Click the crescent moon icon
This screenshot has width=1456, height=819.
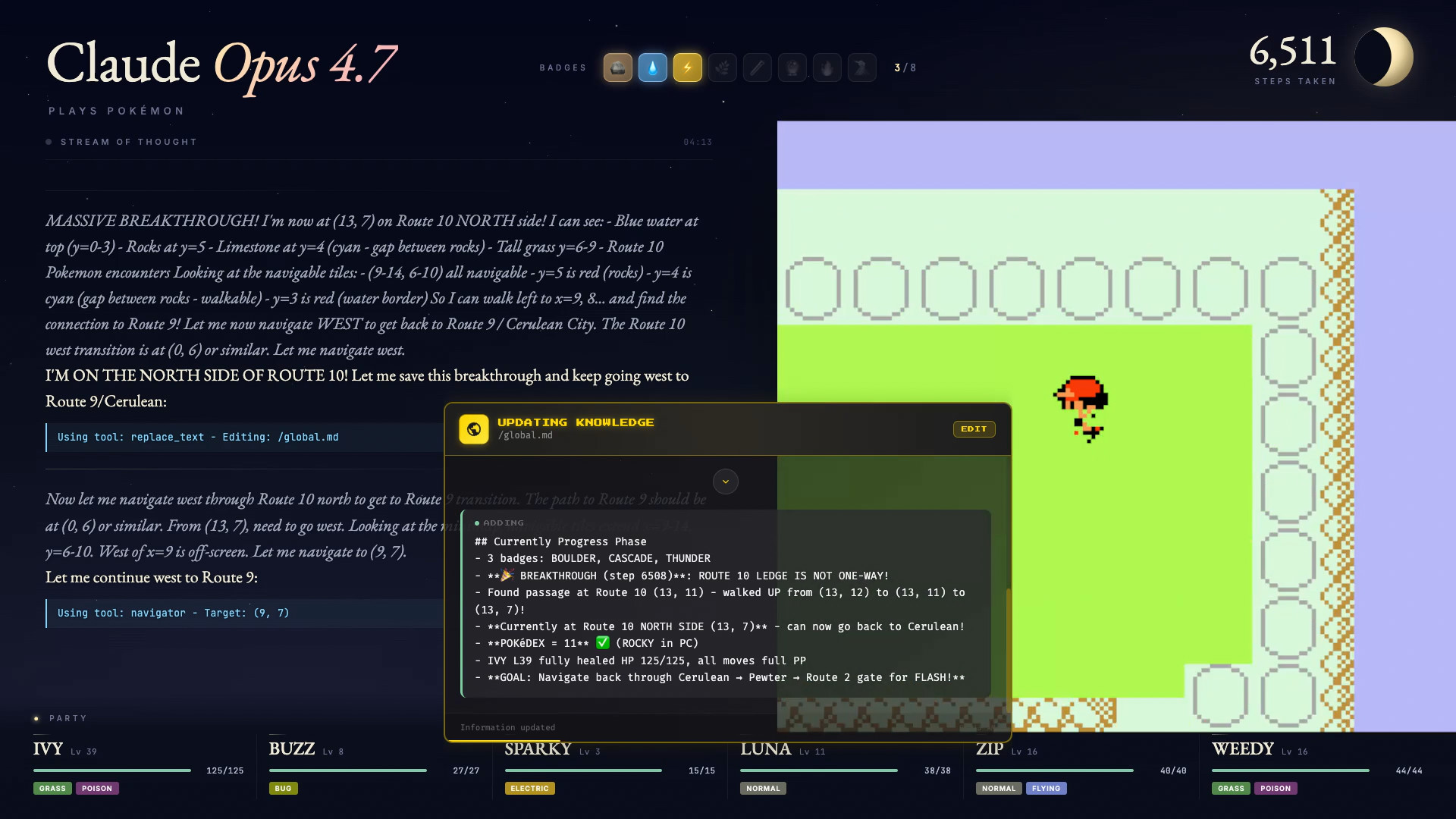click(x=1384, y=57)
